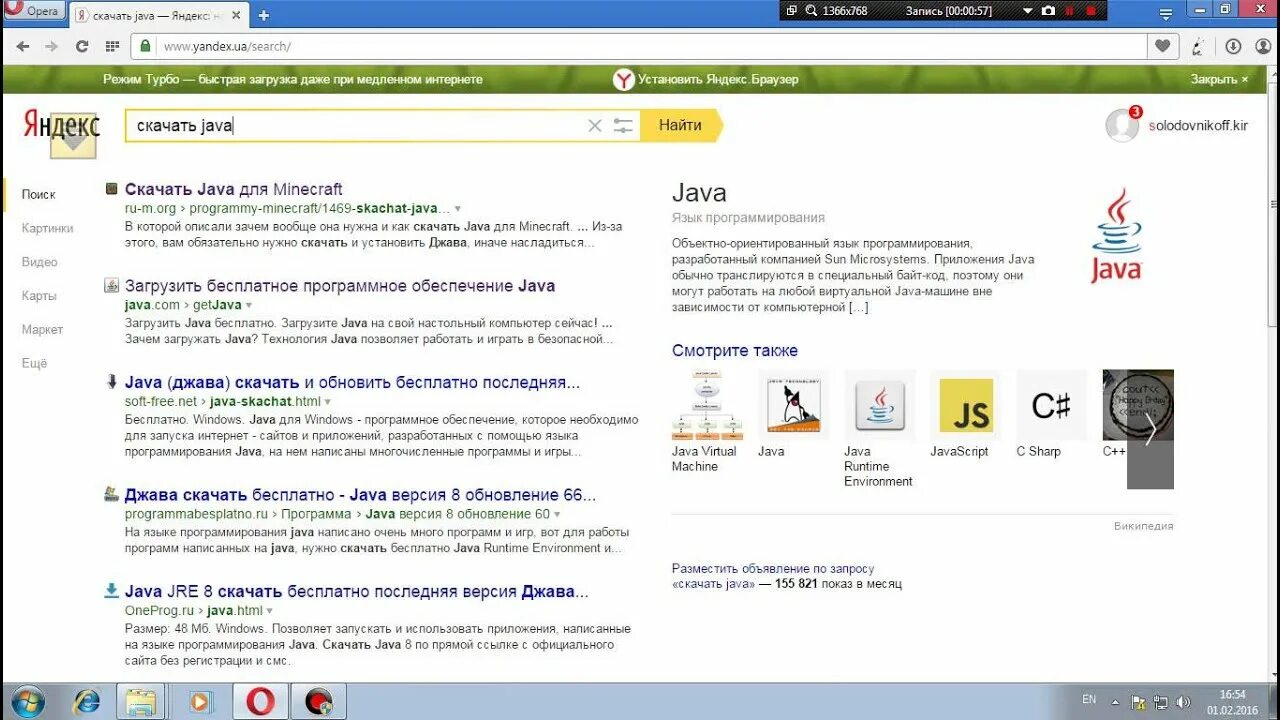
Task: Click Install Yandex Browser link
Action: pos(706,79)
